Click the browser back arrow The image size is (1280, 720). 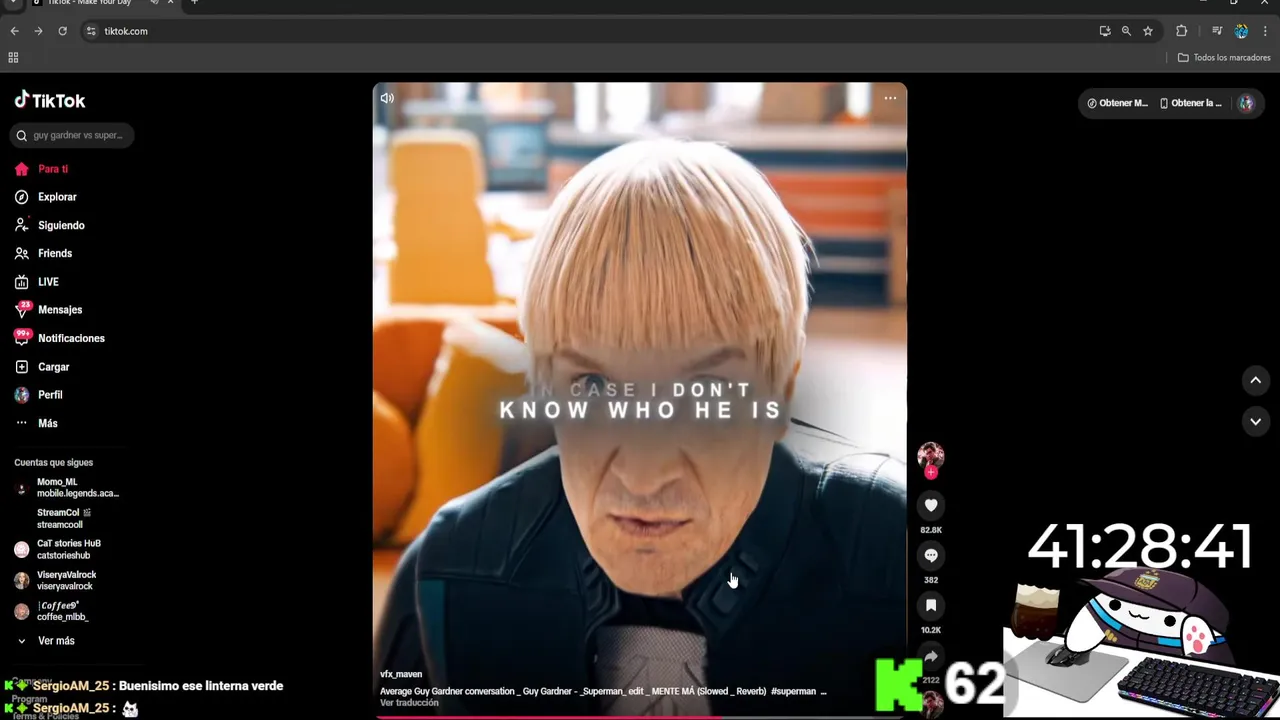(14, 31)
